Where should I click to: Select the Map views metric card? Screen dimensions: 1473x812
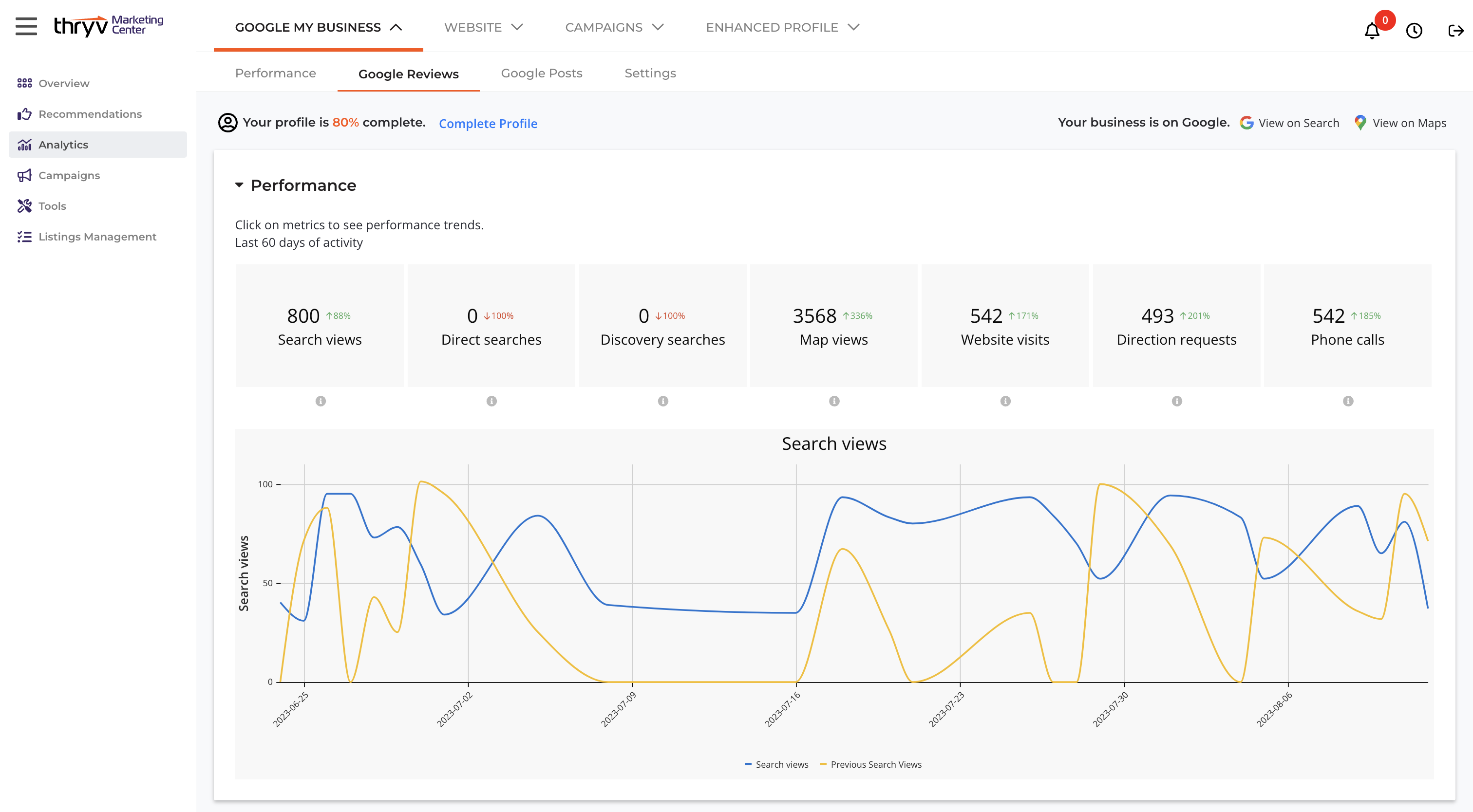click(x=834, y=326)
